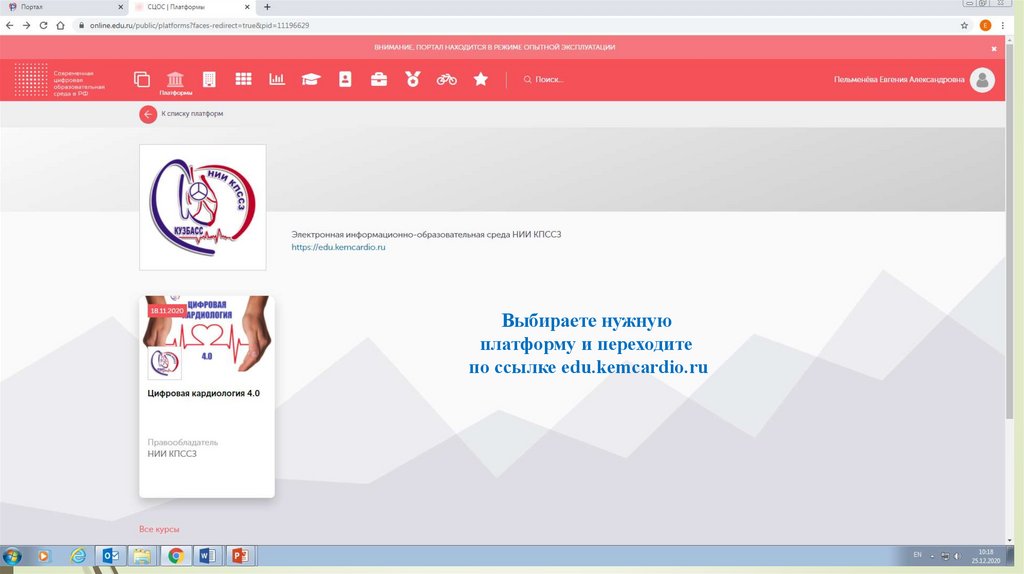The height and width of the screenshot is (574, 1024).
Task: Click the Электронная информационно-образовательная среда description
Action: coord(426,234)
